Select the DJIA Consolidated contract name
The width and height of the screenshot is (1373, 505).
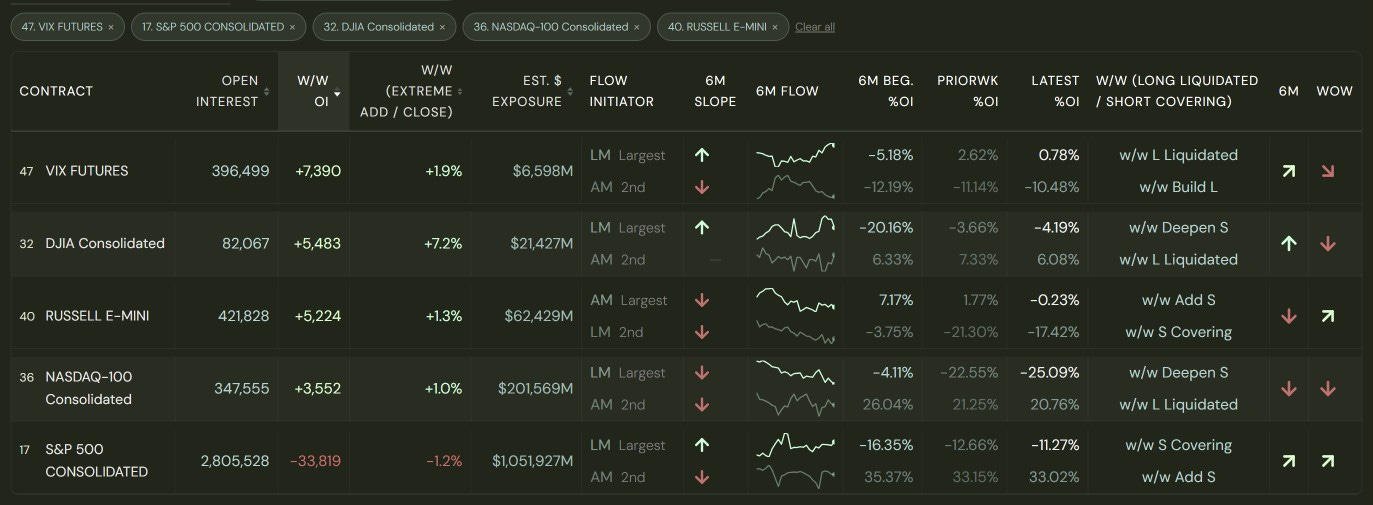point(105,243)
